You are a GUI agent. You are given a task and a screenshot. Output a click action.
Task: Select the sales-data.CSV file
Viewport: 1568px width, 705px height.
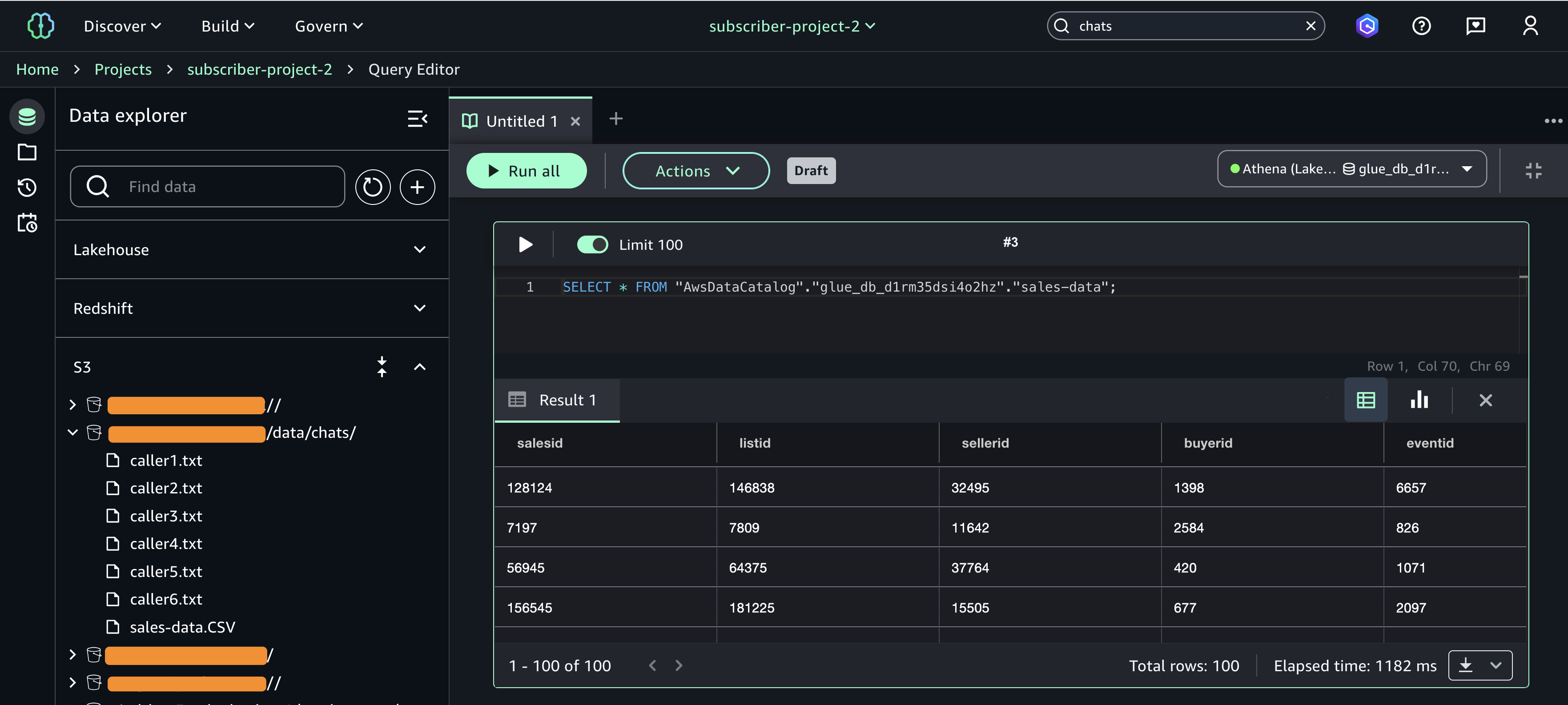point(182,627)
